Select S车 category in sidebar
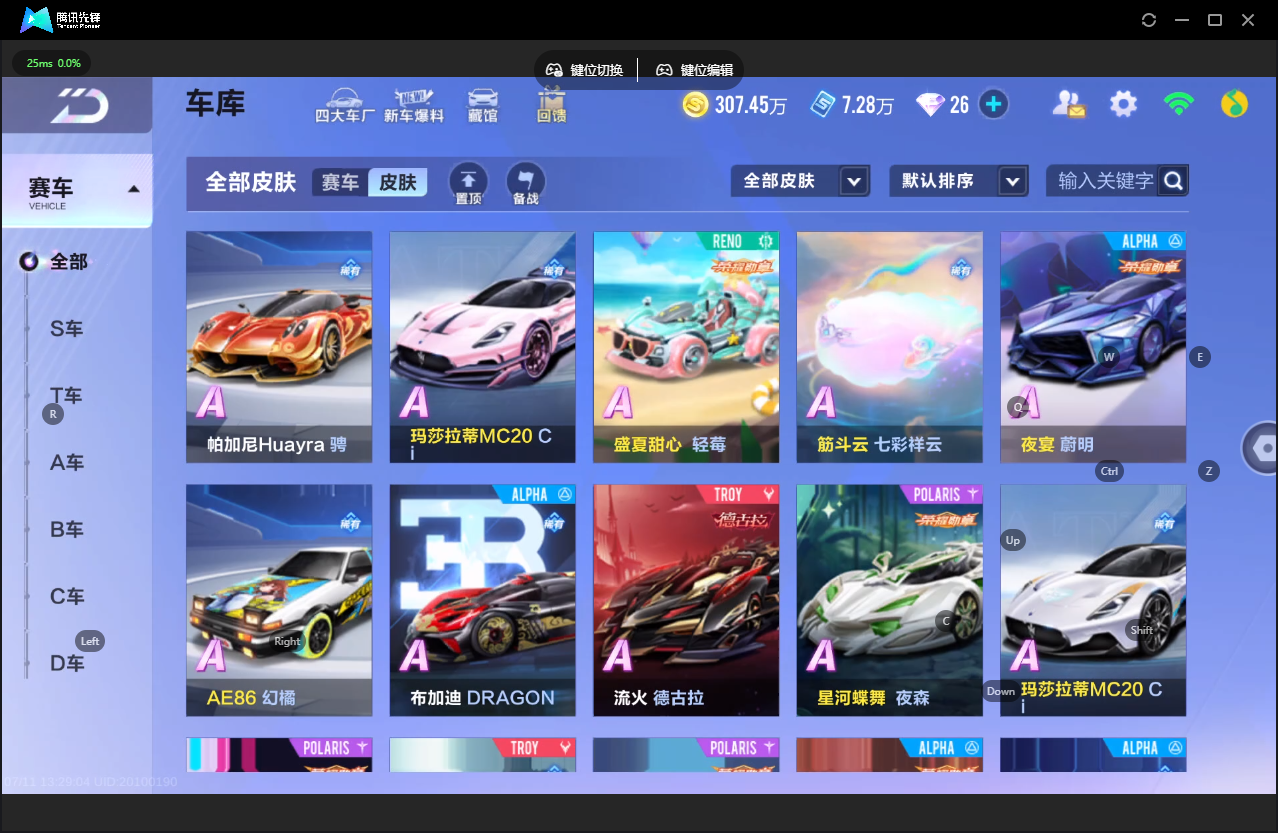The image size is (1278, 833). 66,328
